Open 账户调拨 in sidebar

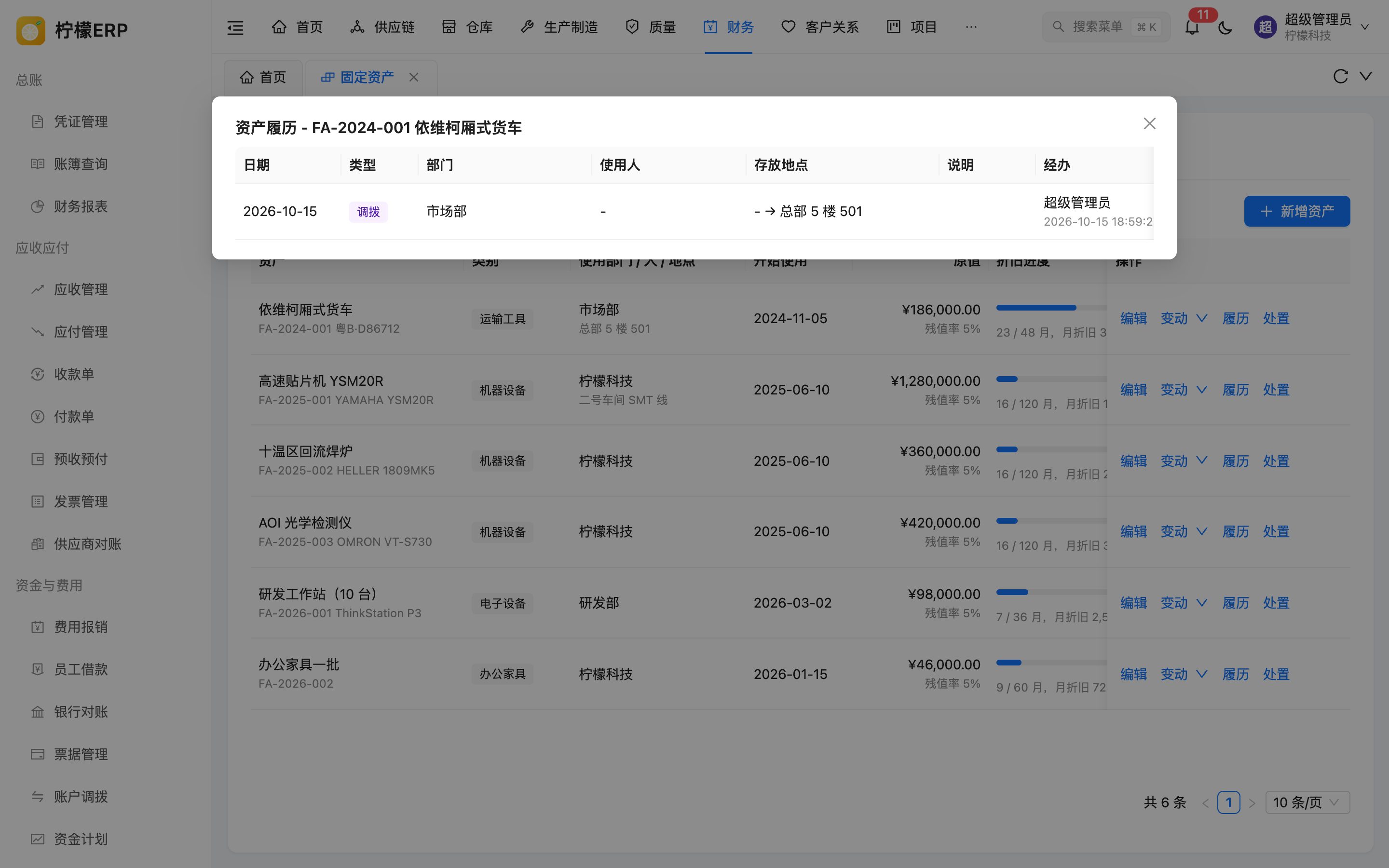[81, 797]
